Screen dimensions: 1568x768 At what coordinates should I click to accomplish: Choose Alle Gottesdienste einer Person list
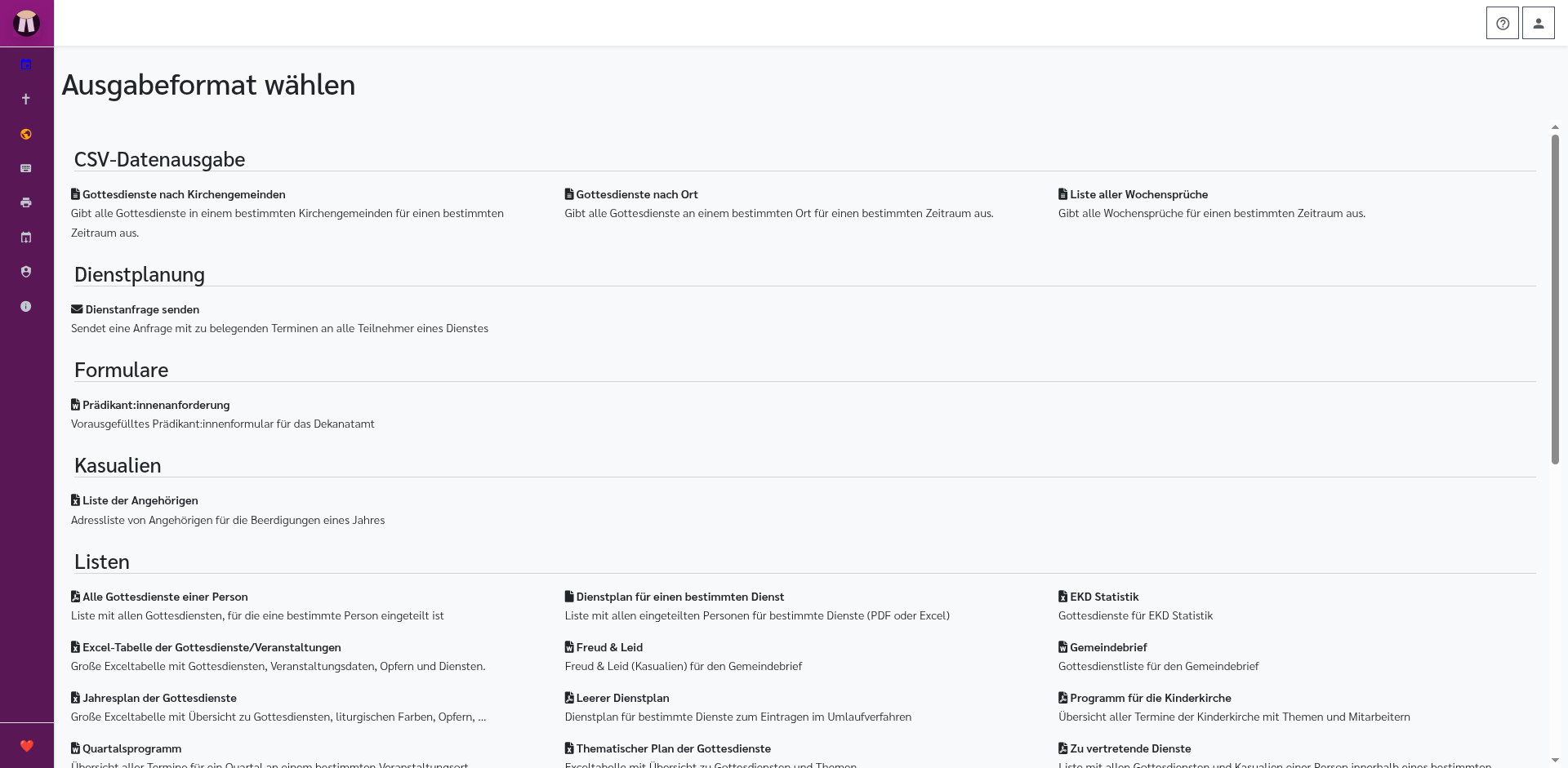(165, 597)
